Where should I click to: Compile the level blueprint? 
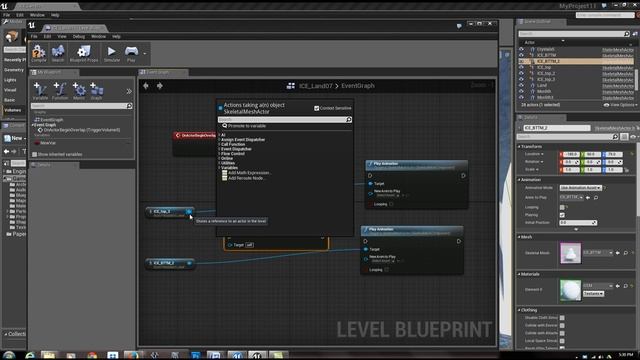[x=39, y=53]
